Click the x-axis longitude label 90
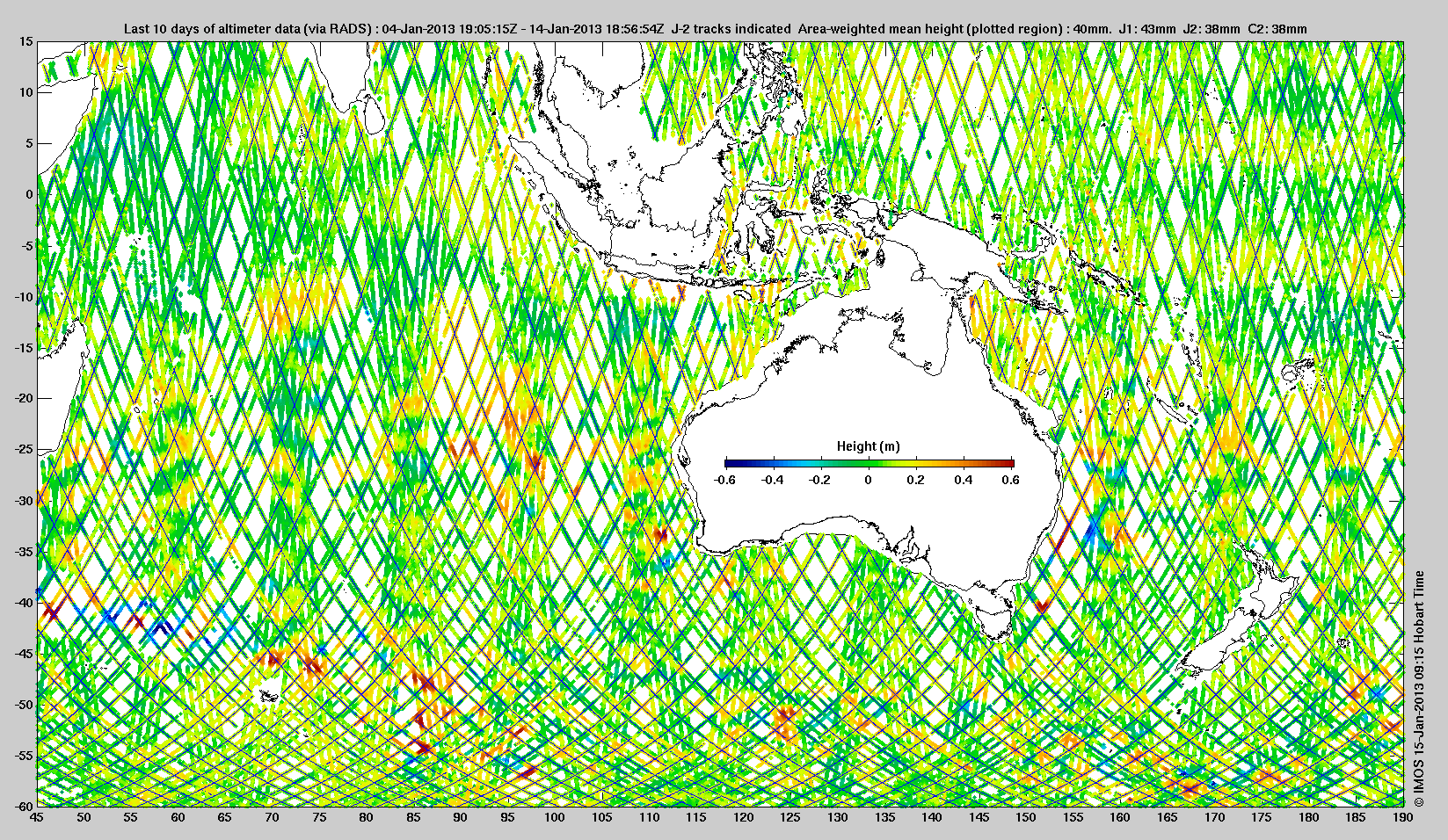 pos(461,817)
